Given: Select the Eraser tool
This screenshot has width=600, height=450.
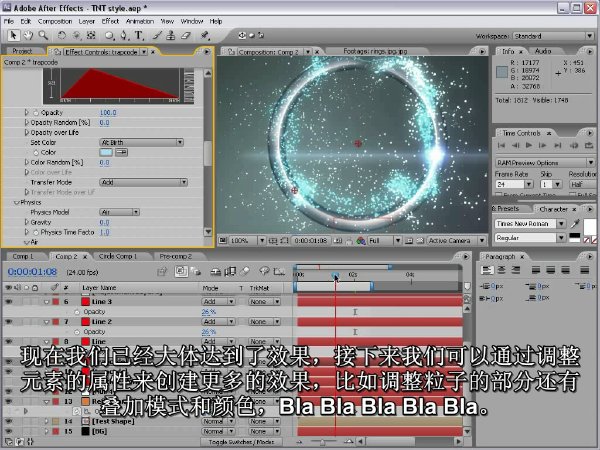Looking at the screenshot, I should tap(186, 36).
